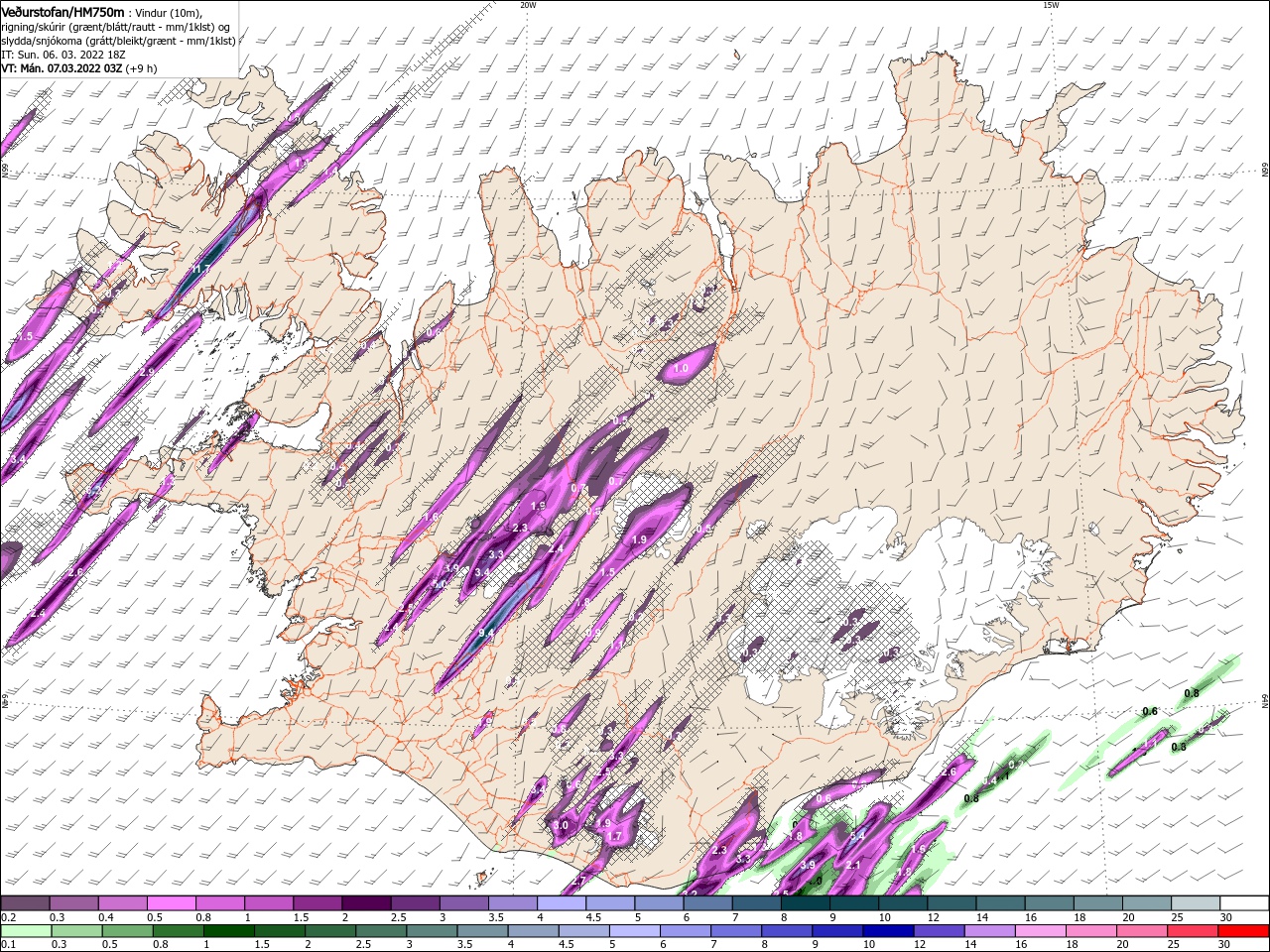Pick the 3 swatch in the purple snow scale
The image size is (1270, 952).
(x=462, y=903)
